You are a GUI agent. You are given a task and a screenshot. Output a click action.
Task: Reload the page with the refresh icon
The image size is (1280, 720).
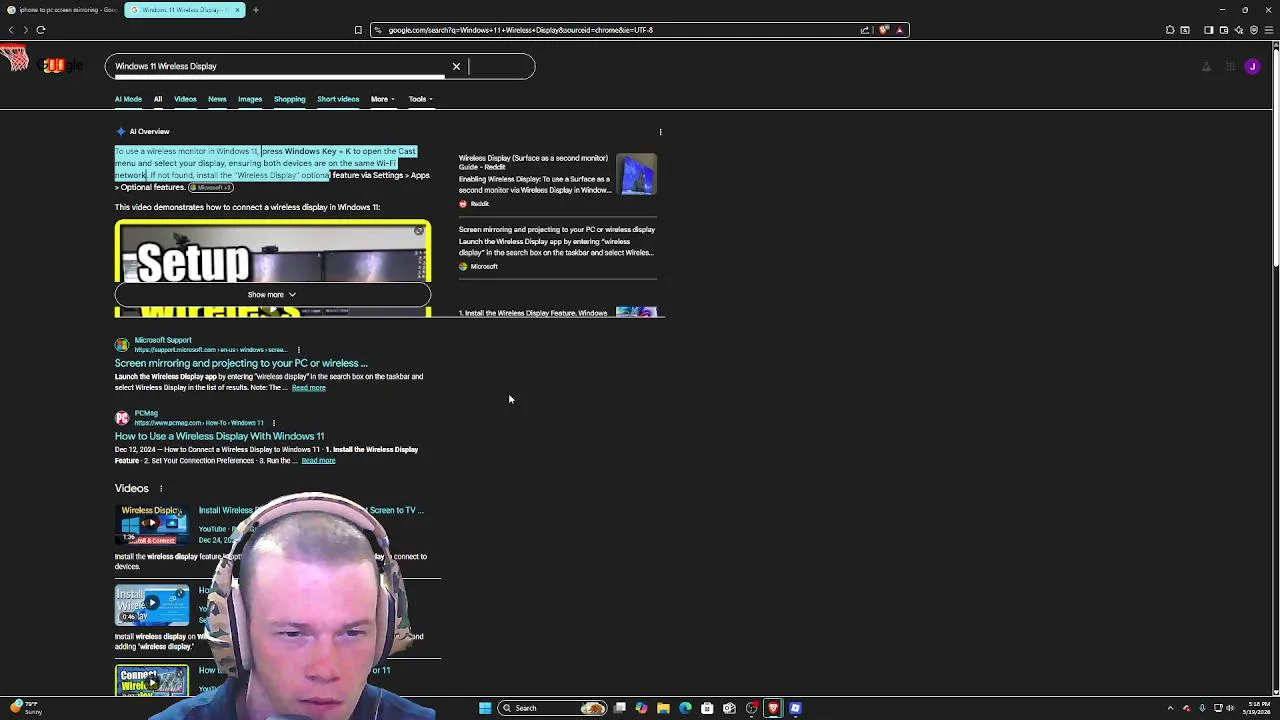[41, 30]
